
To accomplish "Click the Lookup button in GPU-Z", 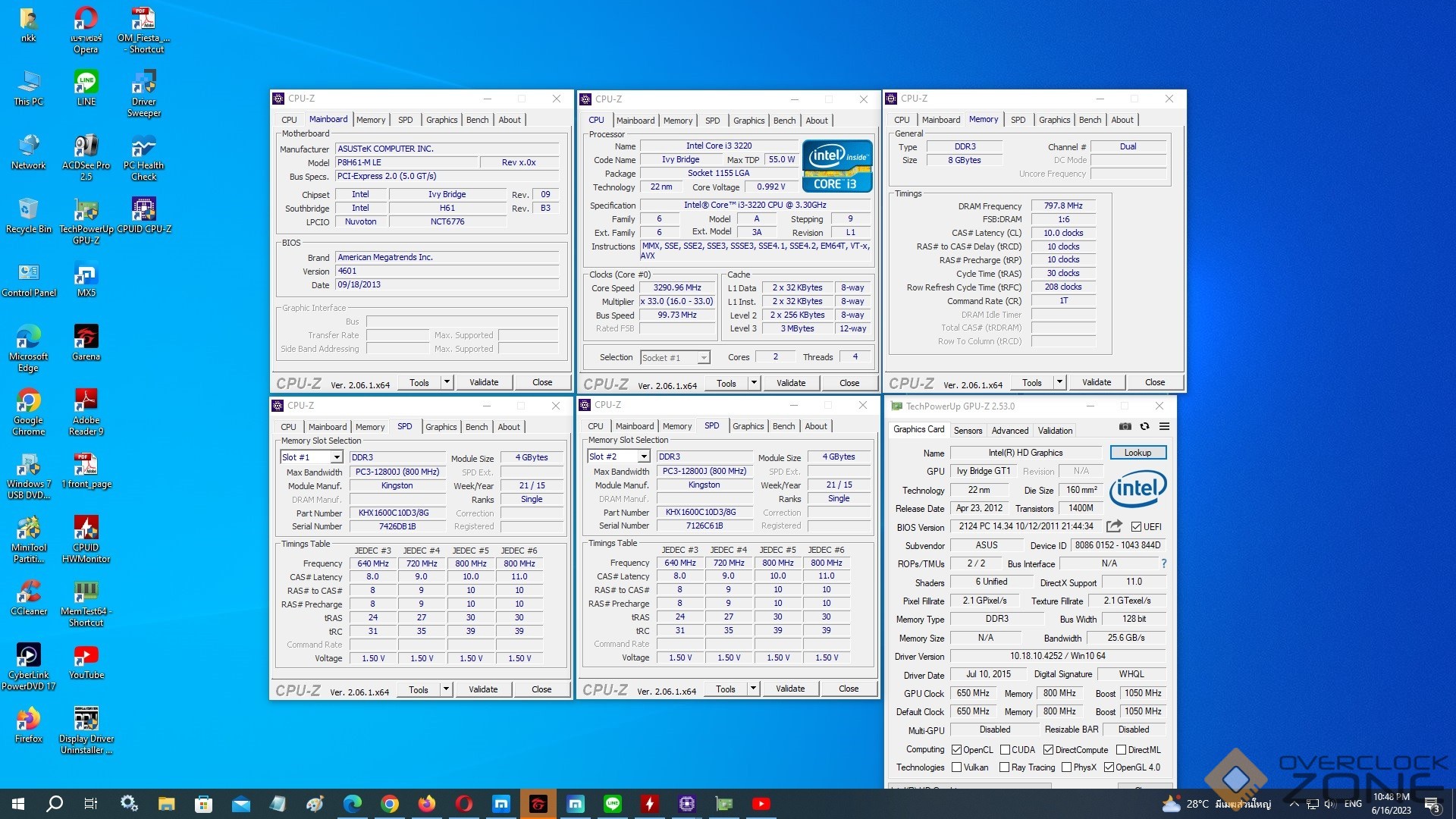I will [1137, 453].
